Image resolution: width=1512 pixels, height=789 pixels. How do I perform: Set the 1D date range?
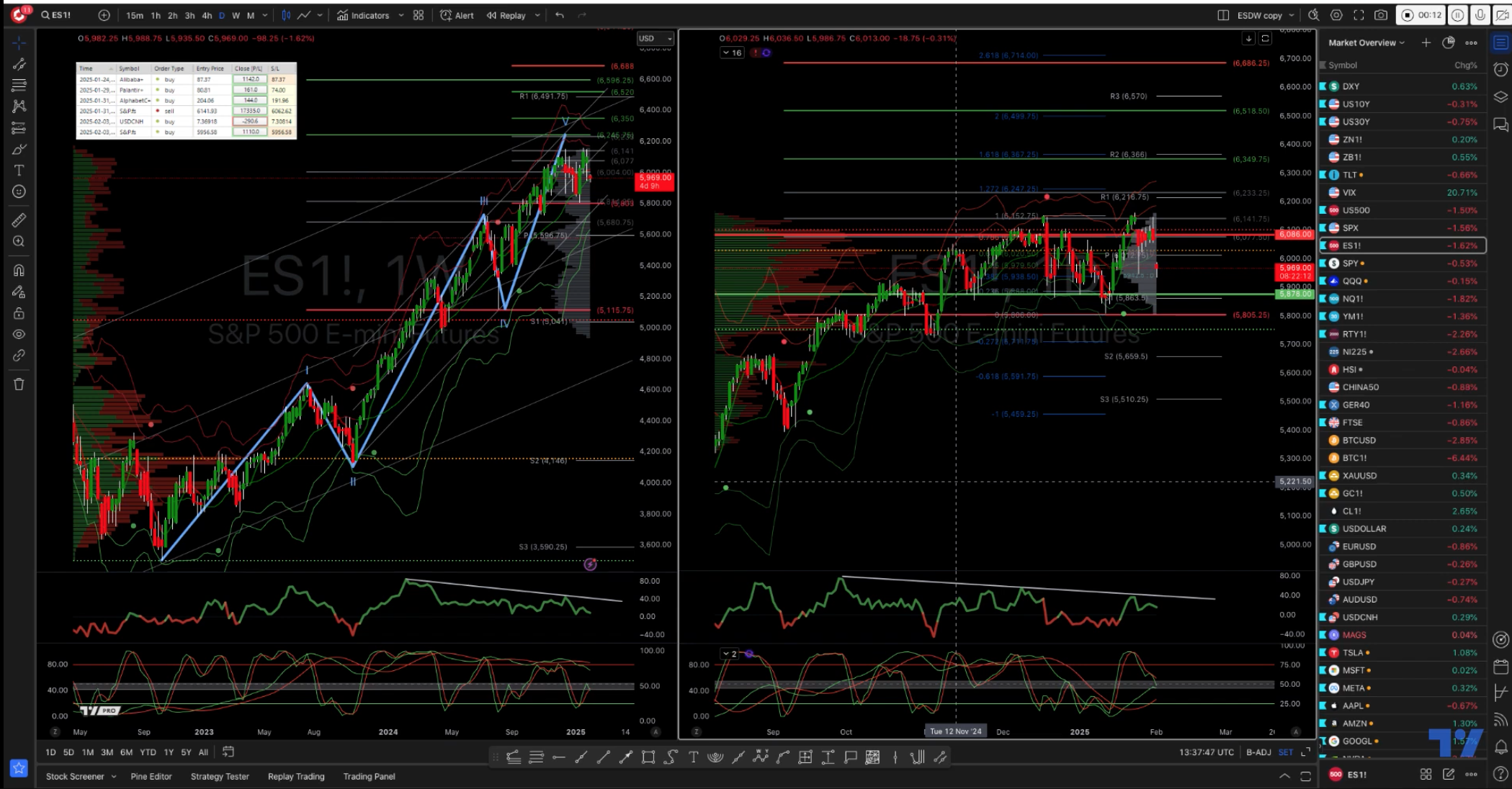(50, 752)
